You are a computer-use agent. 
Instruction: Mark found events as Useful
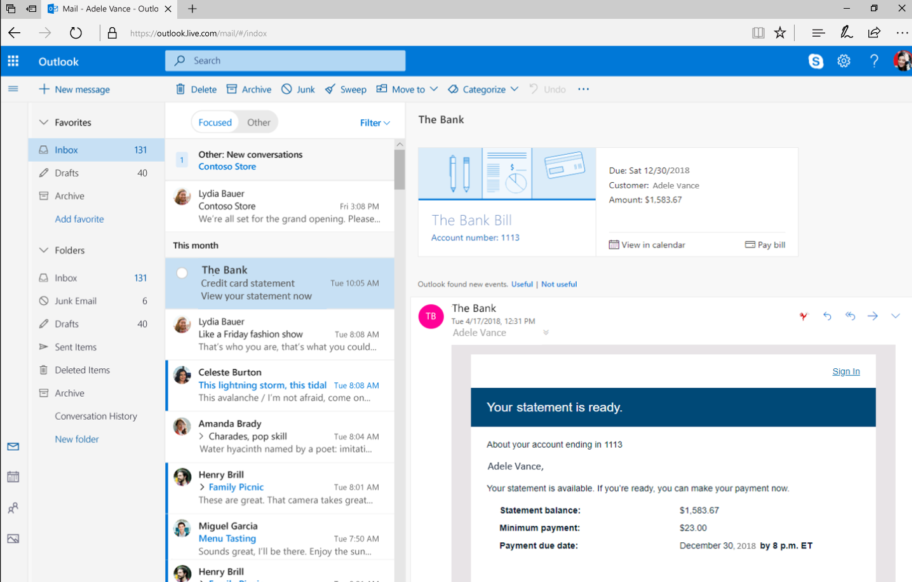[522, 284]
